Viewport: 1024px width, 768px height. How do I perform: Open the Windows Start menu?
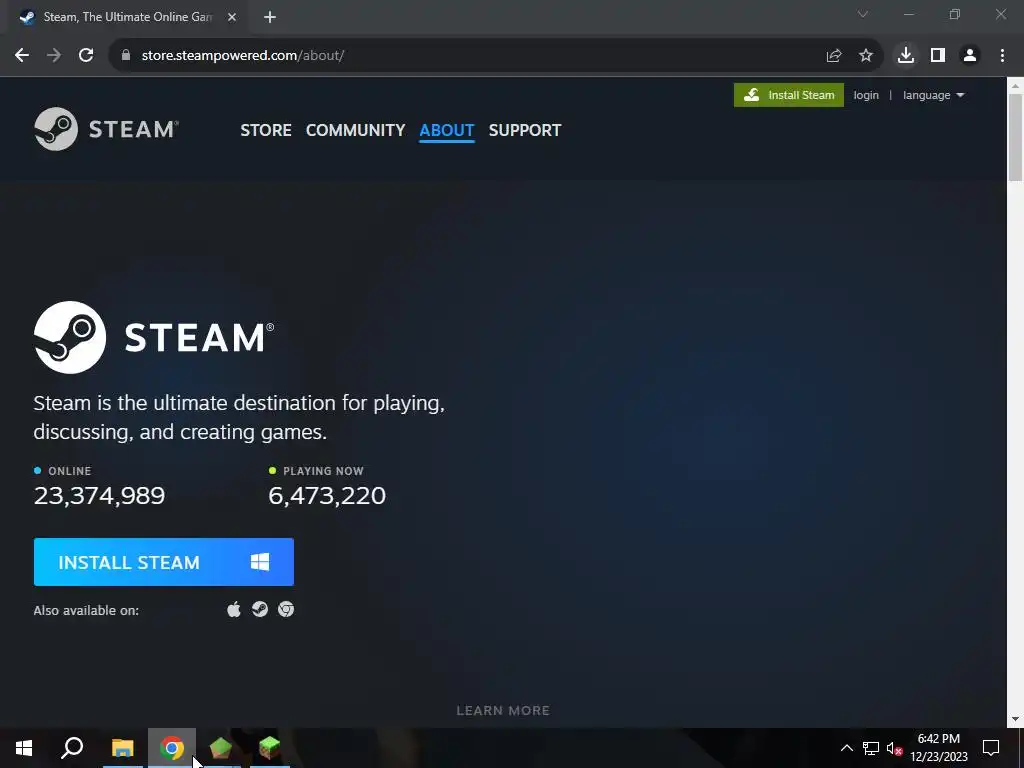coord(24,748)
